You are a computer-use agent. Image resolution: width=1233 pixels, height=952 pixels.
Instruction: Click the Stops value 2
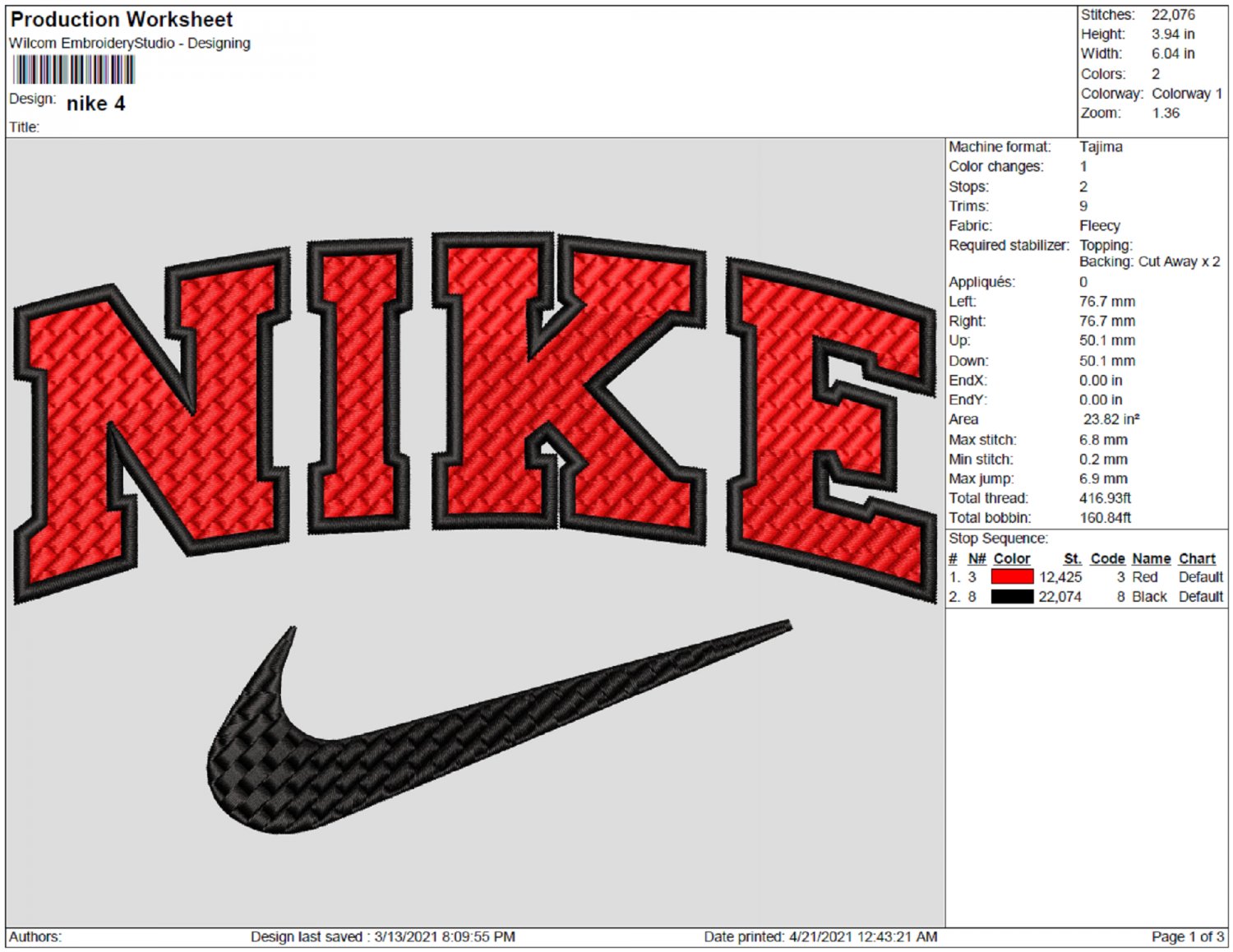click(1083, 187)
